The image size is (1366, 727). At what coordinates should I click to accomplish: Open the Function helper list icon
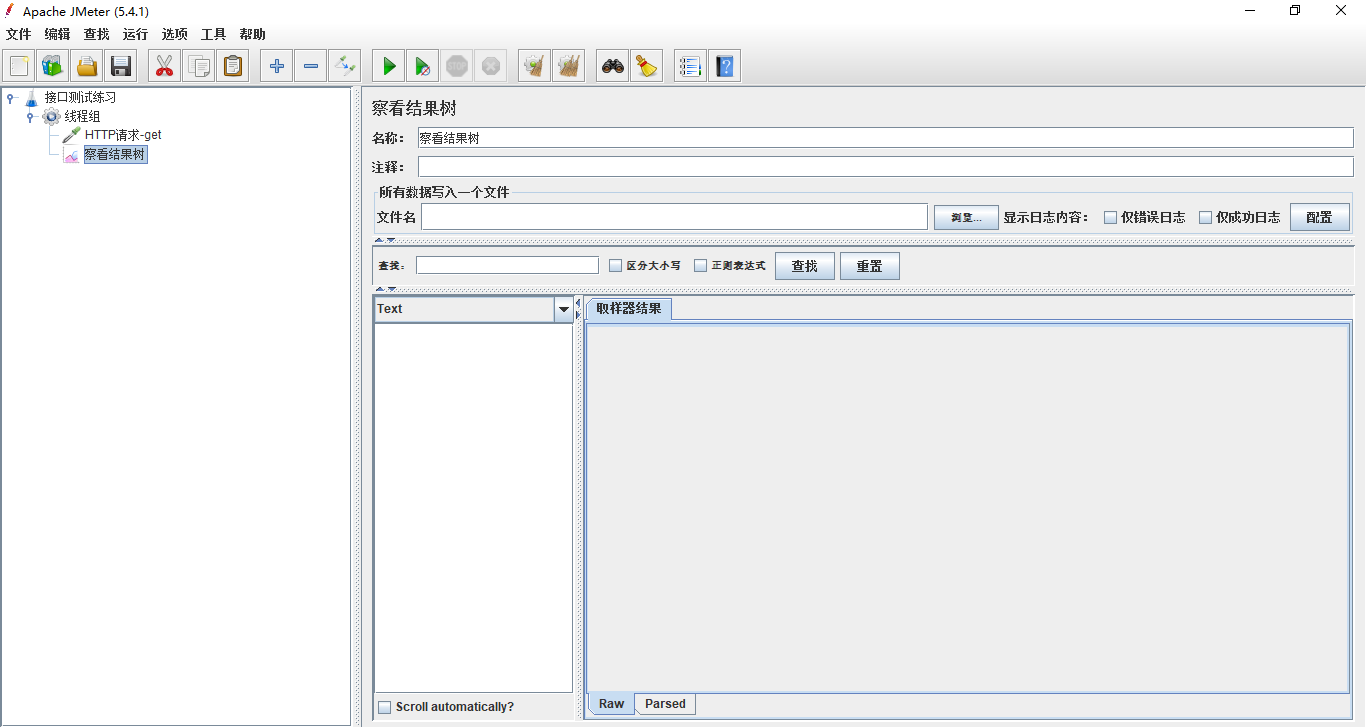coord(690,66)
